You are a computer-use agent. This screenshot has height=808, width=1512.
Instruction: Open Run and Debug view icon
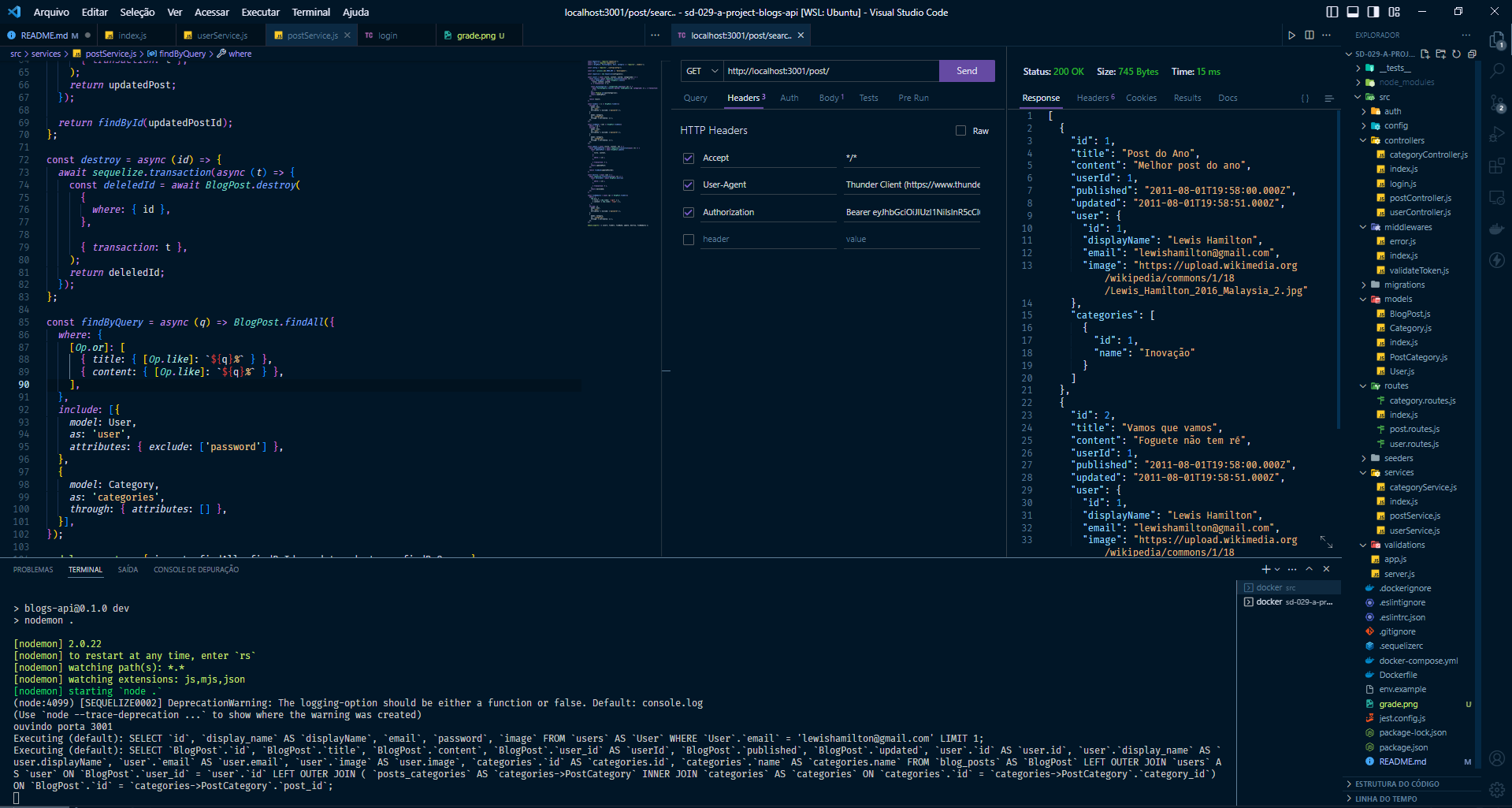(x=1497, y=134)
